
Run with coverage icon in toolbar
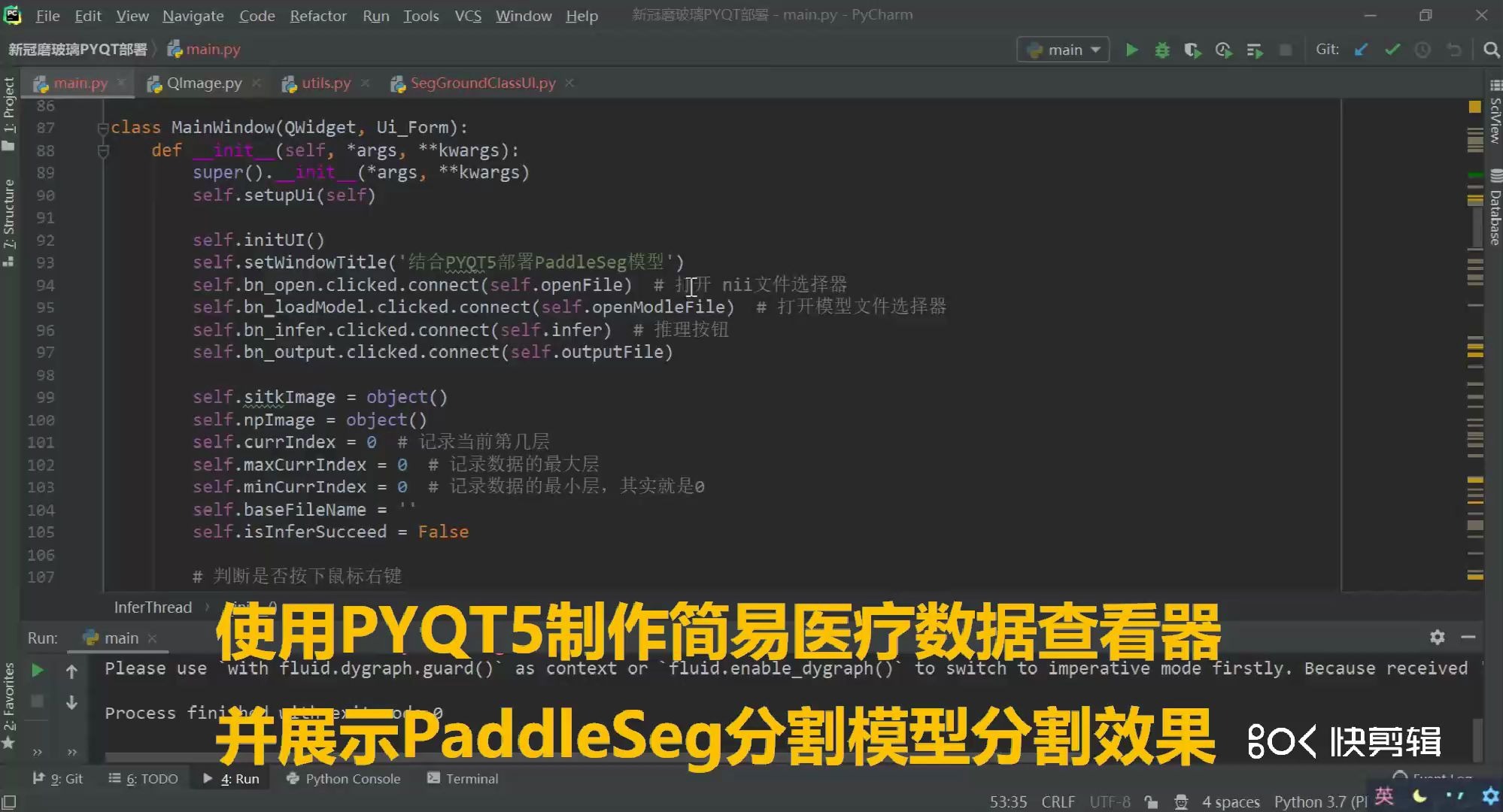click(x=1192, y=50)
